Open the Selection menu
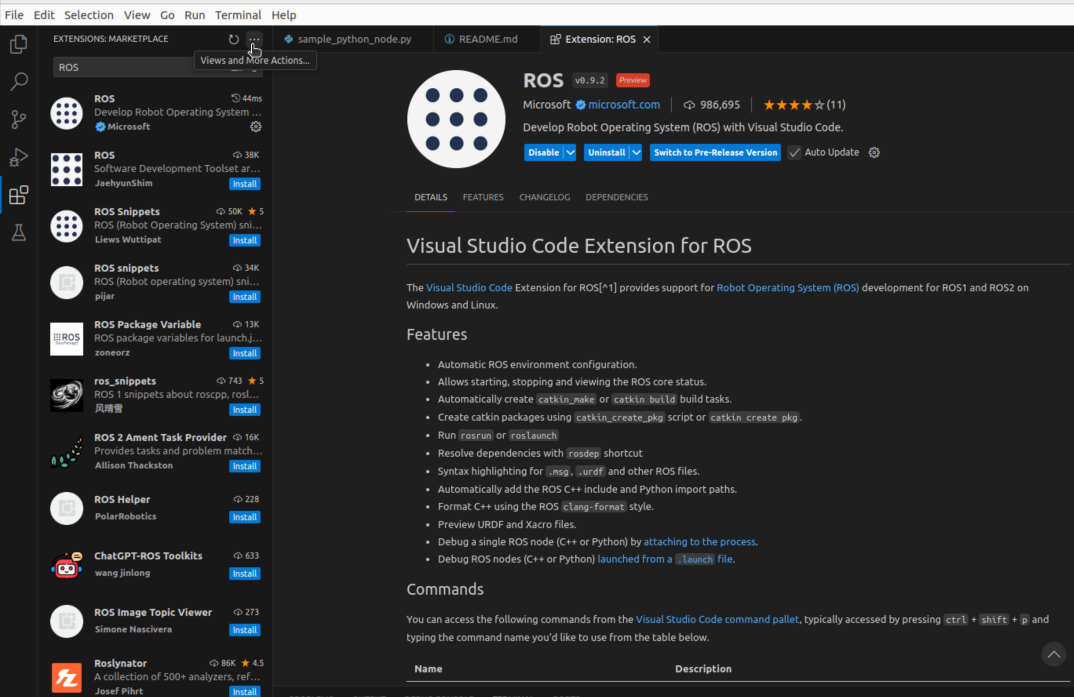Viewport: 1074px width, 697px height. (x=88, y=14)
